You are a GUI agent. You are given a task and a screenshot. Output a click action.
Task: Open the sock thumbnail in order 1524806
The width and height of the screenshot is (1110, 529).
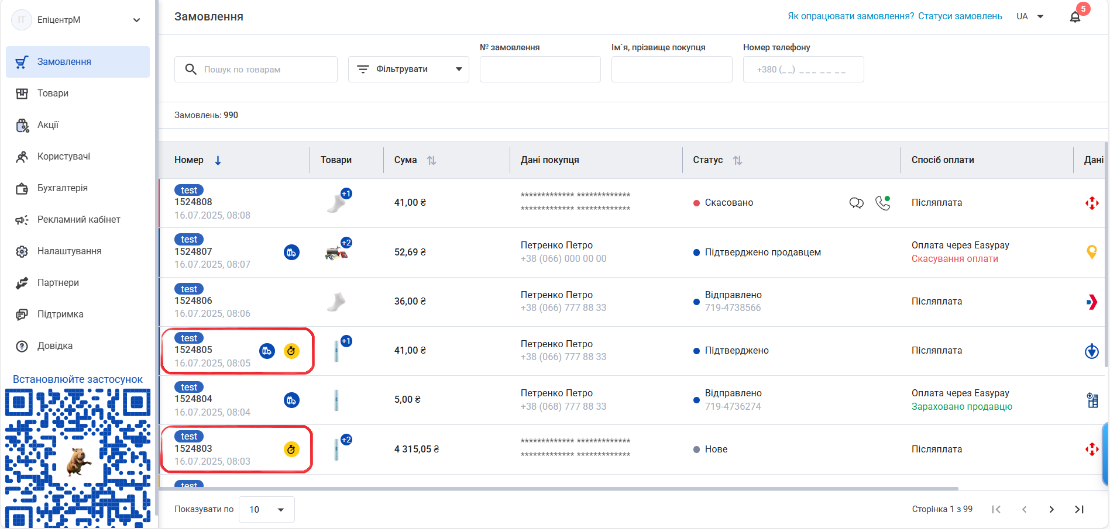tap(336, 302)
